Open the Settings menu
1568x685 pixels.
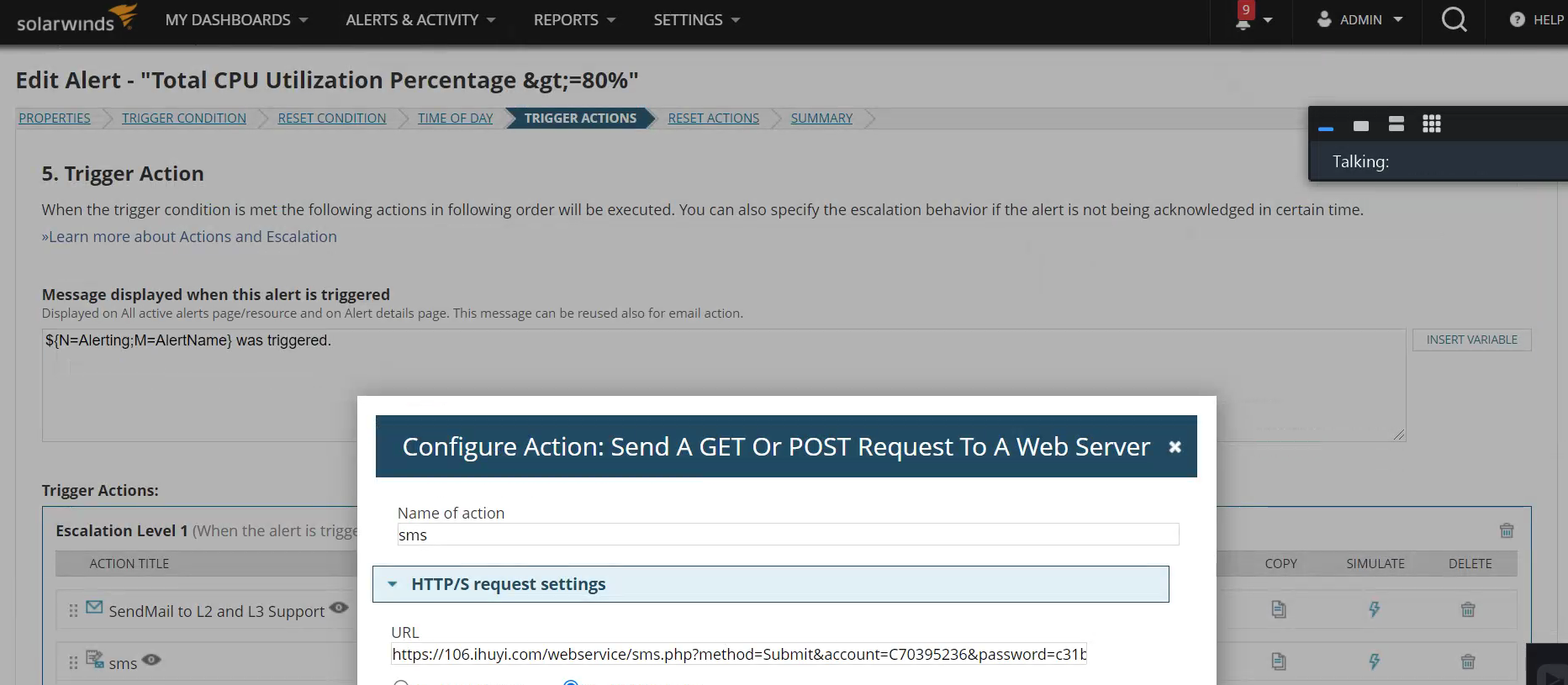pos(696,20)
